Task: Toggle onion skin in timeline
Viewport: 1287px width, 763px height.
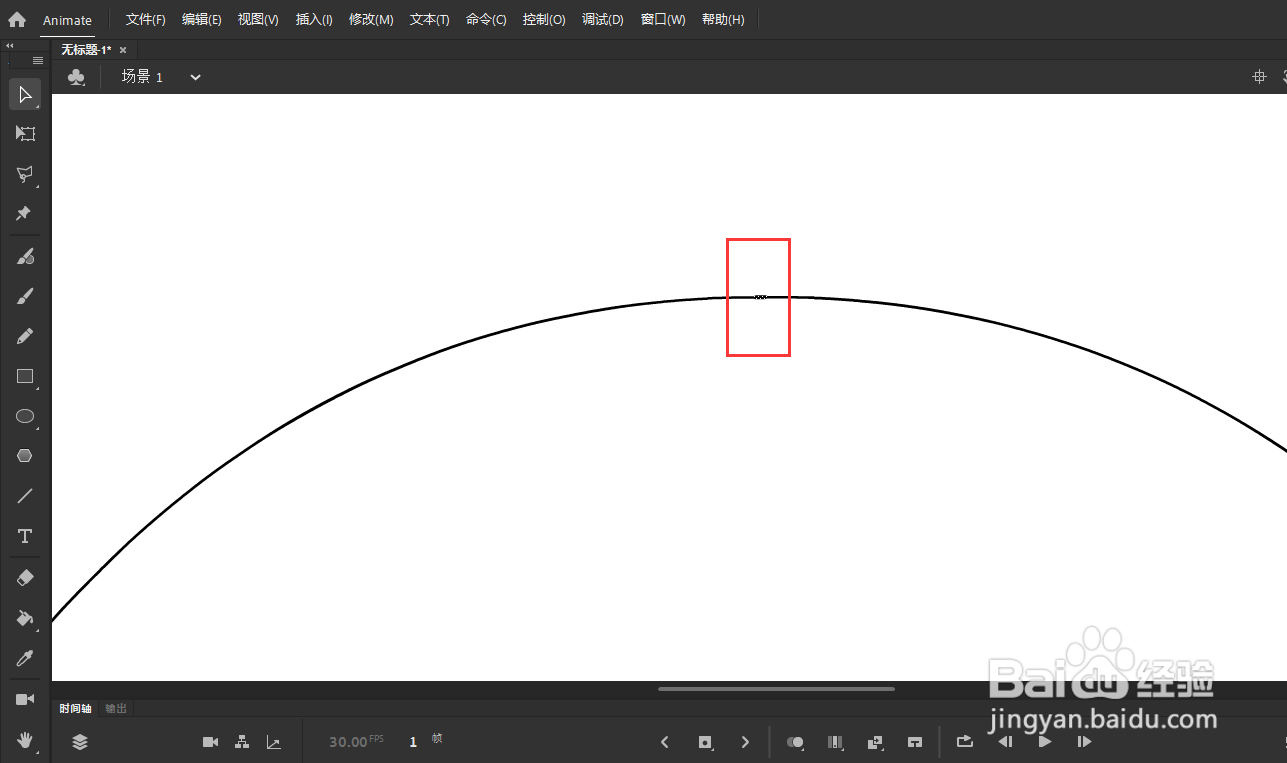Action: (796, 742)
